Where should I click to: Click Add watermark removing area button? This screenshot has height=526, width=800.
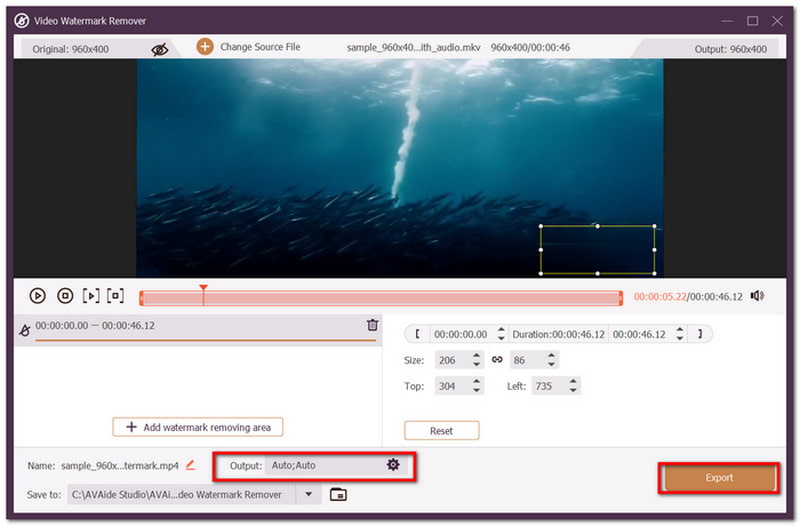pos(197,427)
